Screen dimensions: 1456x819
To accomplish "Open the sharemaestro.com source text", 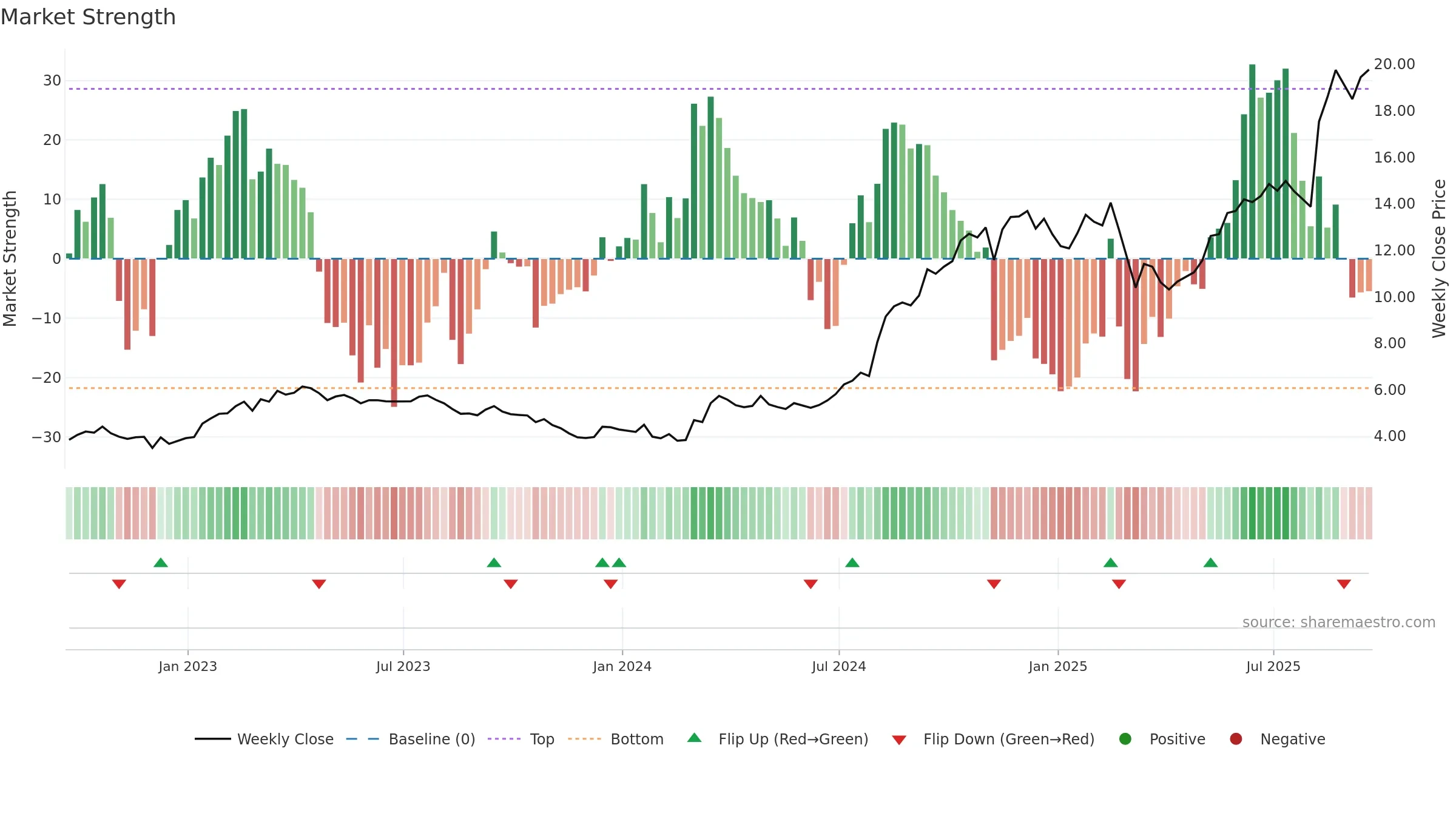I will point(1339,622).
